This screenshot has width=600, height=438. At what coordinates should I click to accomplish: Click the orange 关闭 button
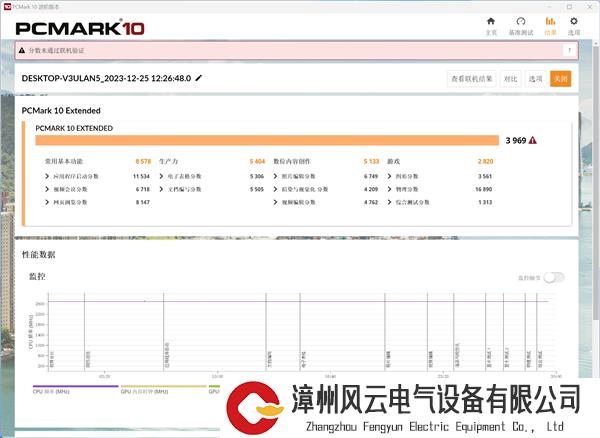pyautogui.click(x=561, y=79)
